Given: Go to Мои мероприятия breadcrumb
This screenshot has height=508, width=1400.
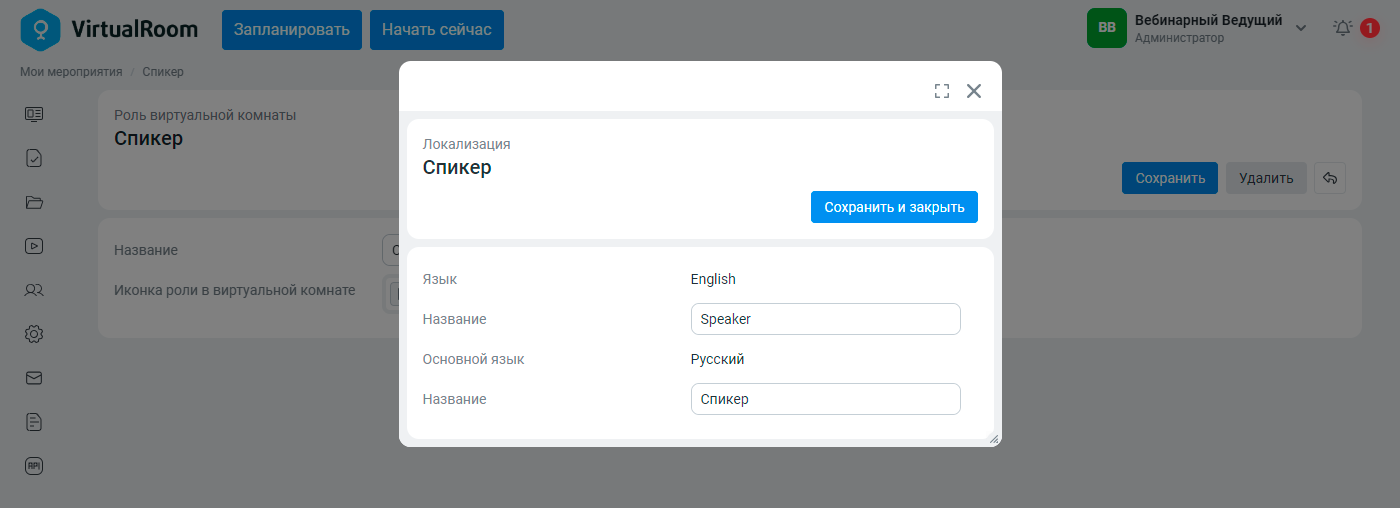Looking at the screenshot, I should (71, 72).
